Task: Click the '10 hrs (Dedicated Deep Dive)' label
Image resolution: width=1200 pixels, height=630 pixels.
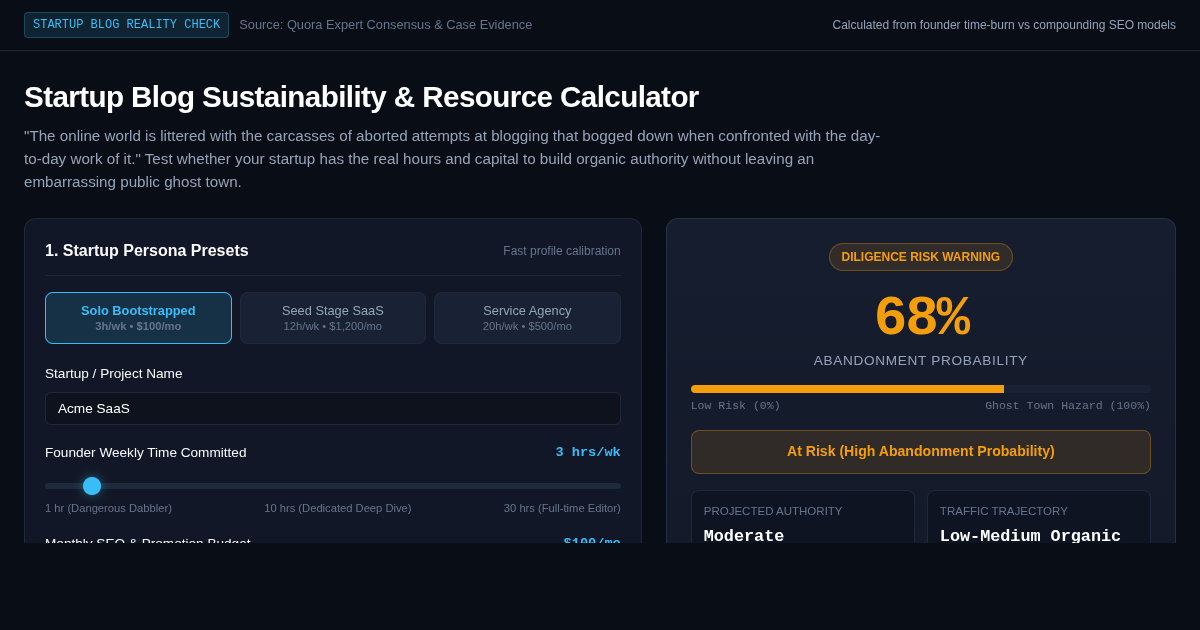Action: [338, 508]
